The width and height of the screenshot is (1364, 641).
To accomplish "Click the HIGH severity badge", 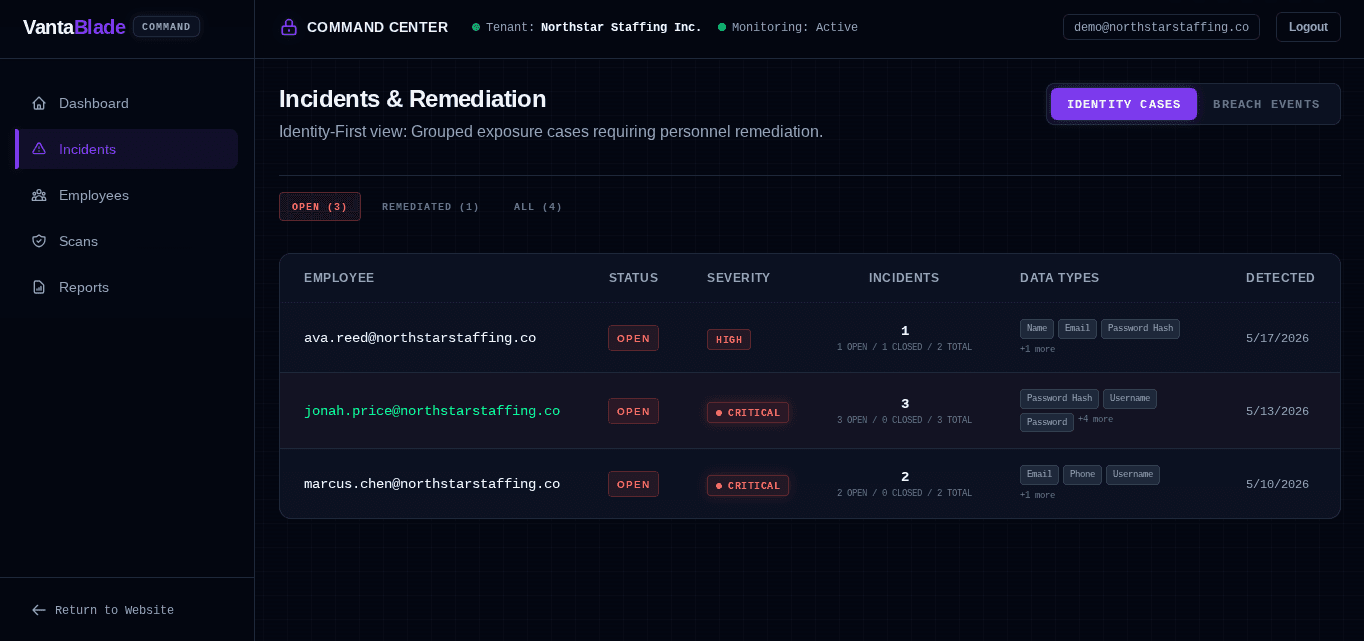I will click(729, 340).
